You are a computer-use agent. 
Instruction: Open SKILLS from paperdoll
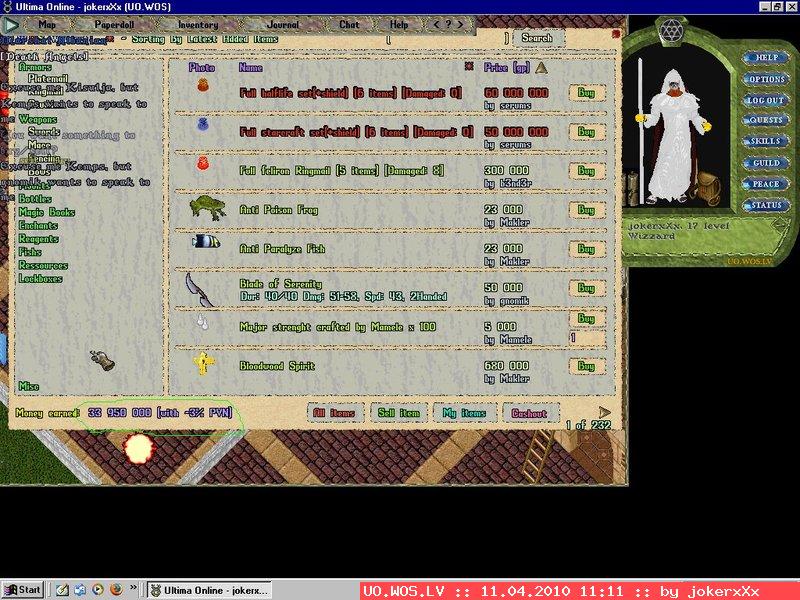point(766,141)
